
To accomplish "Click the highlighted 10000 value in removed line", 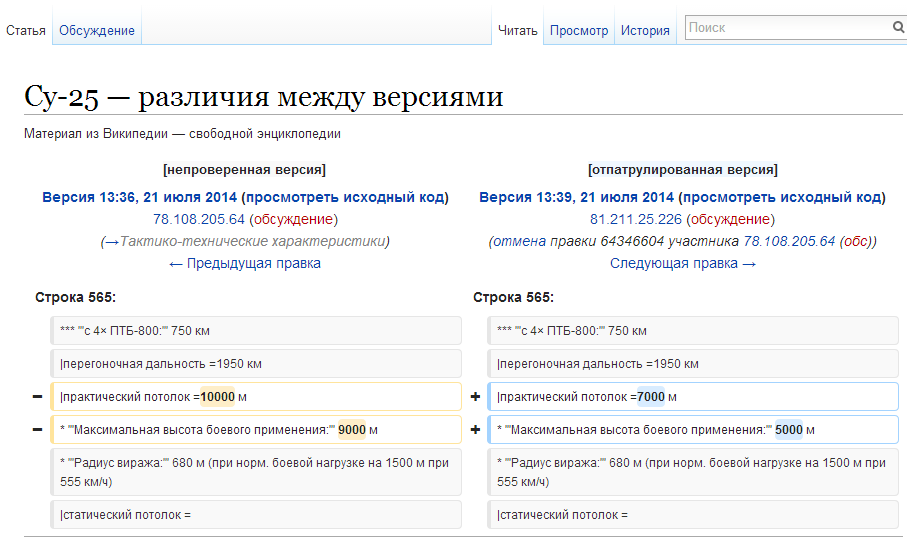I will coord(217,397).
